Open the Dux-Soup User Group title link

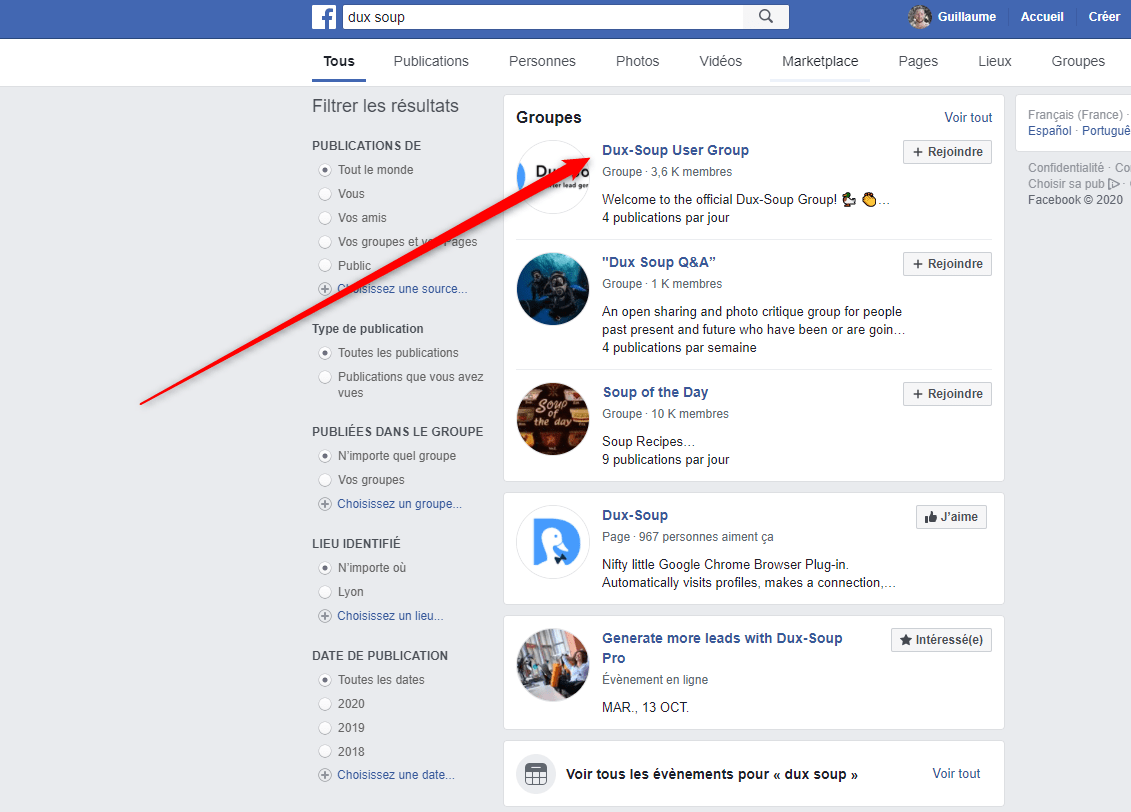tap(675, 150)
